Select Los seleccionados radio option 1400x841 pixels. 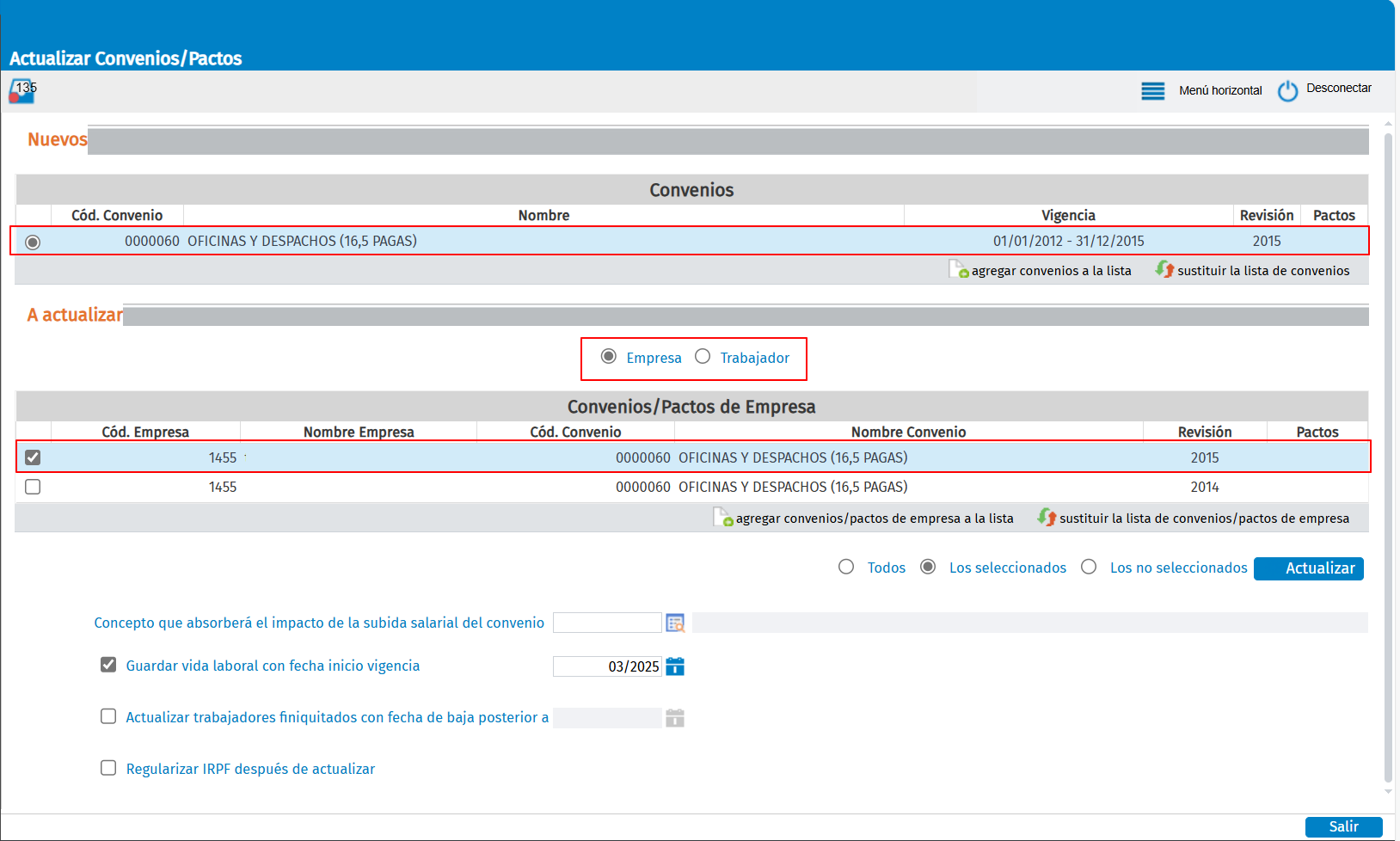click(928, 567)
